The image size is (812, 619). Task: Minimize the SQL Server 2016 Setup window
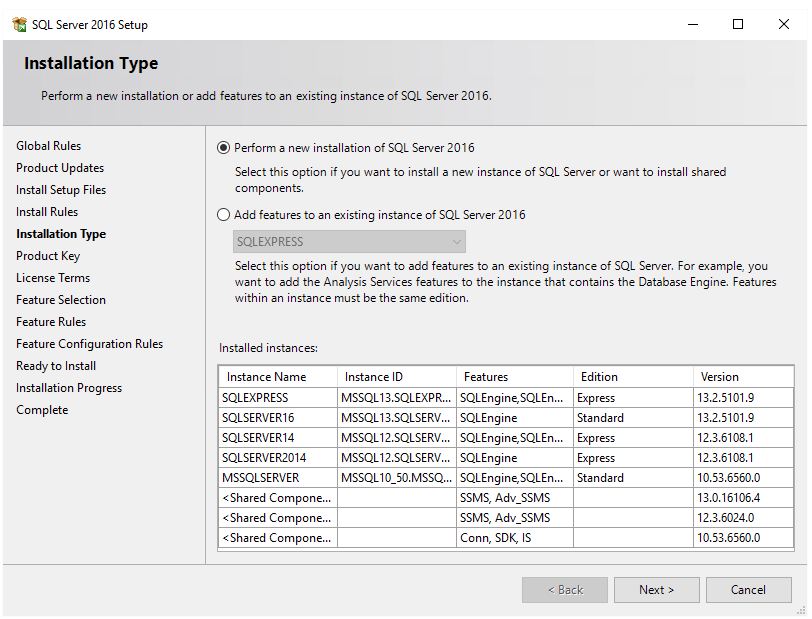693,24
